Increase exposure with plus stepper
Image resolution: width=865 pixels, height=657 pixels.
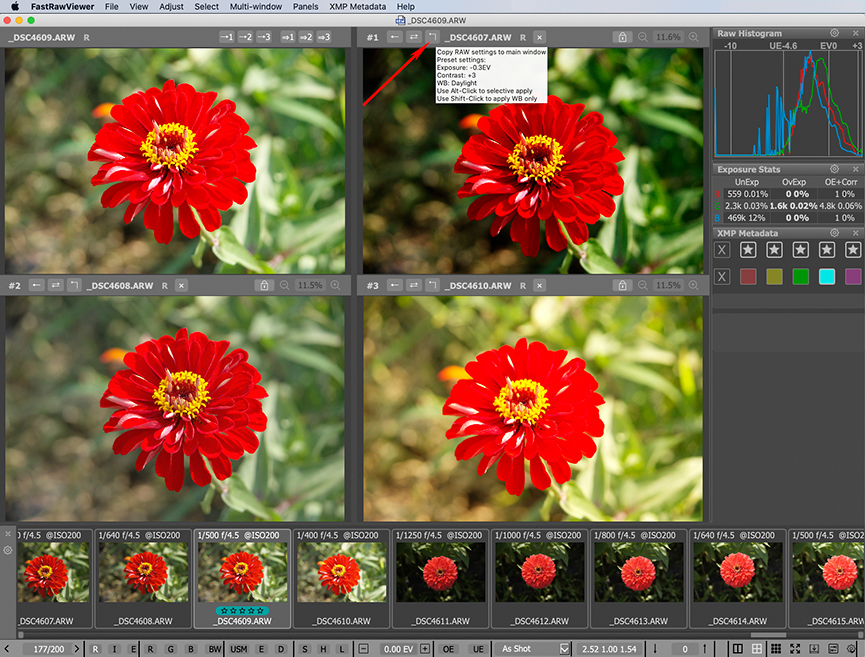[x=425, y=649]
